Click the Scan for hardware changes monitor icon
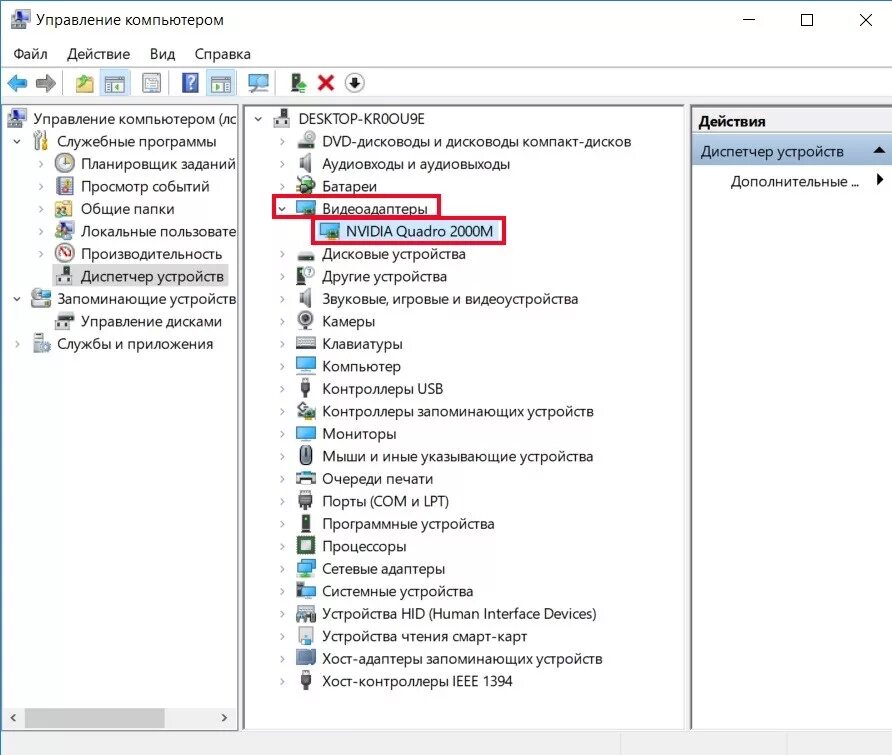892x755 pixels. (x=258, y=83)
